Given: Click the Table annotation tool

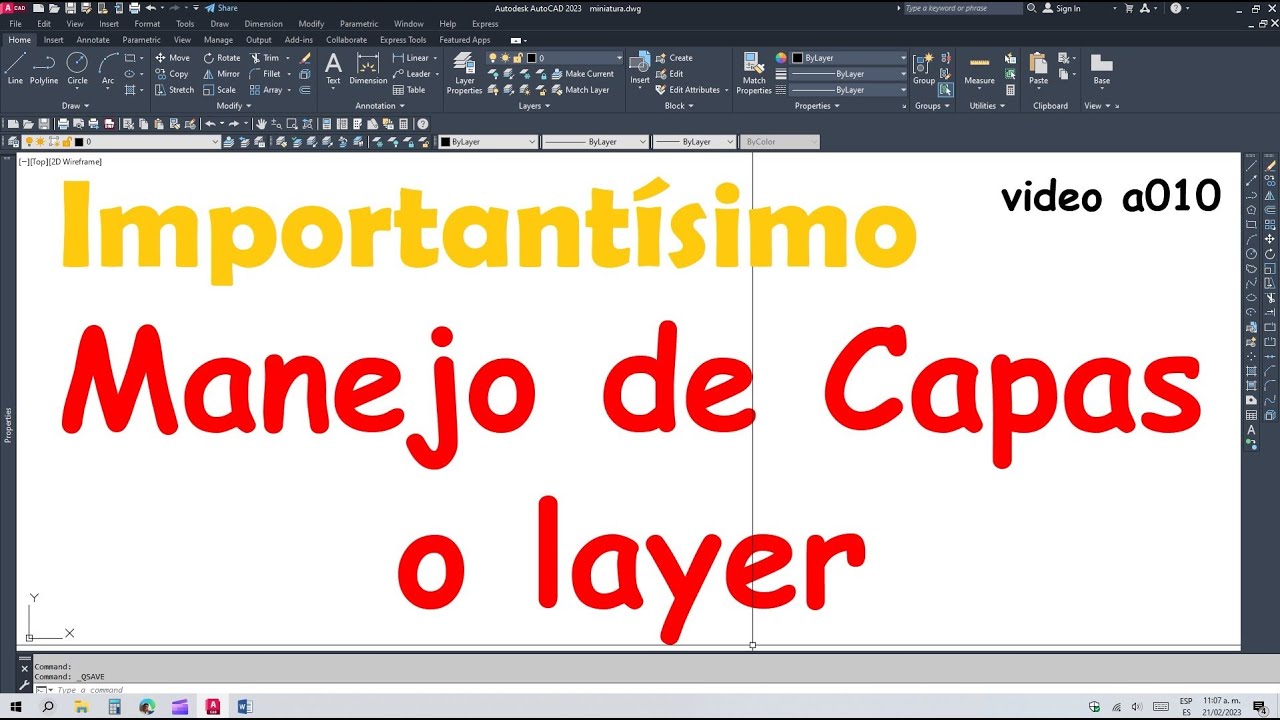Looking at the screenshot, I should [x=409, y=90].
